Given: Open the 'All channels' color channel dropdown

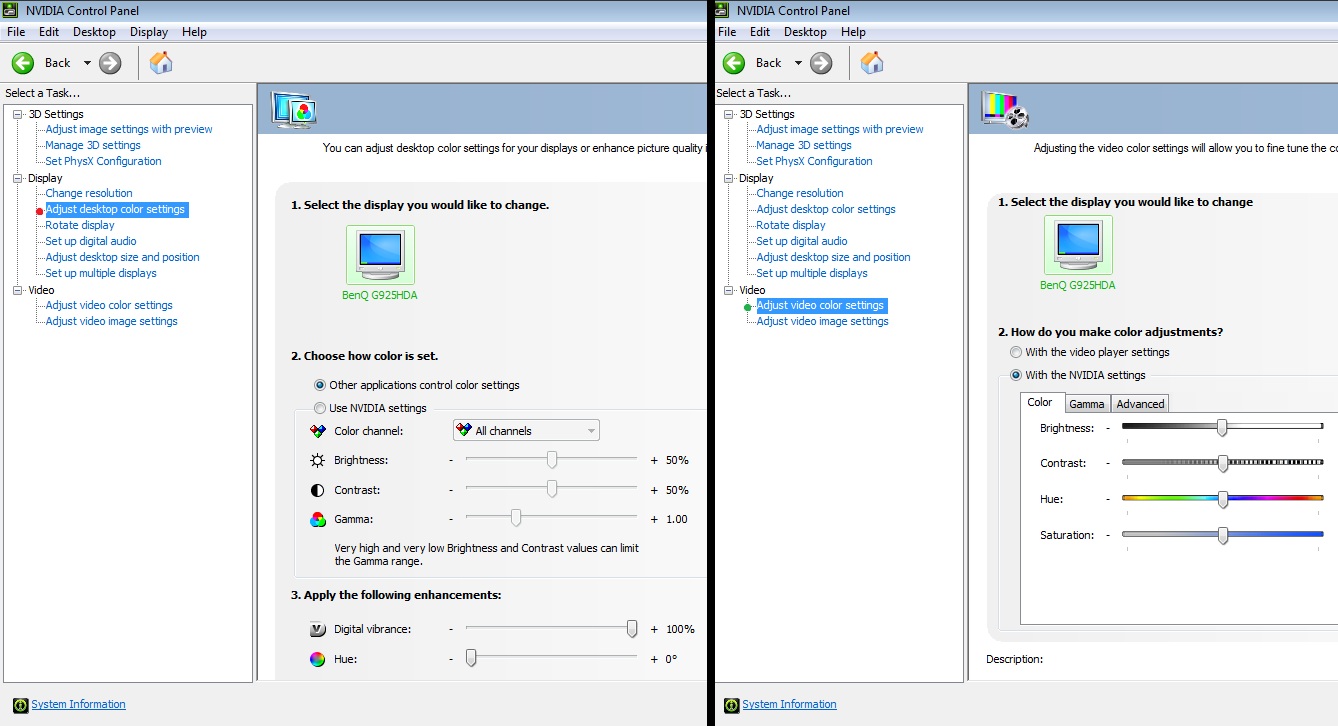Looking at the screenshot, I should [x=526, y=431].
